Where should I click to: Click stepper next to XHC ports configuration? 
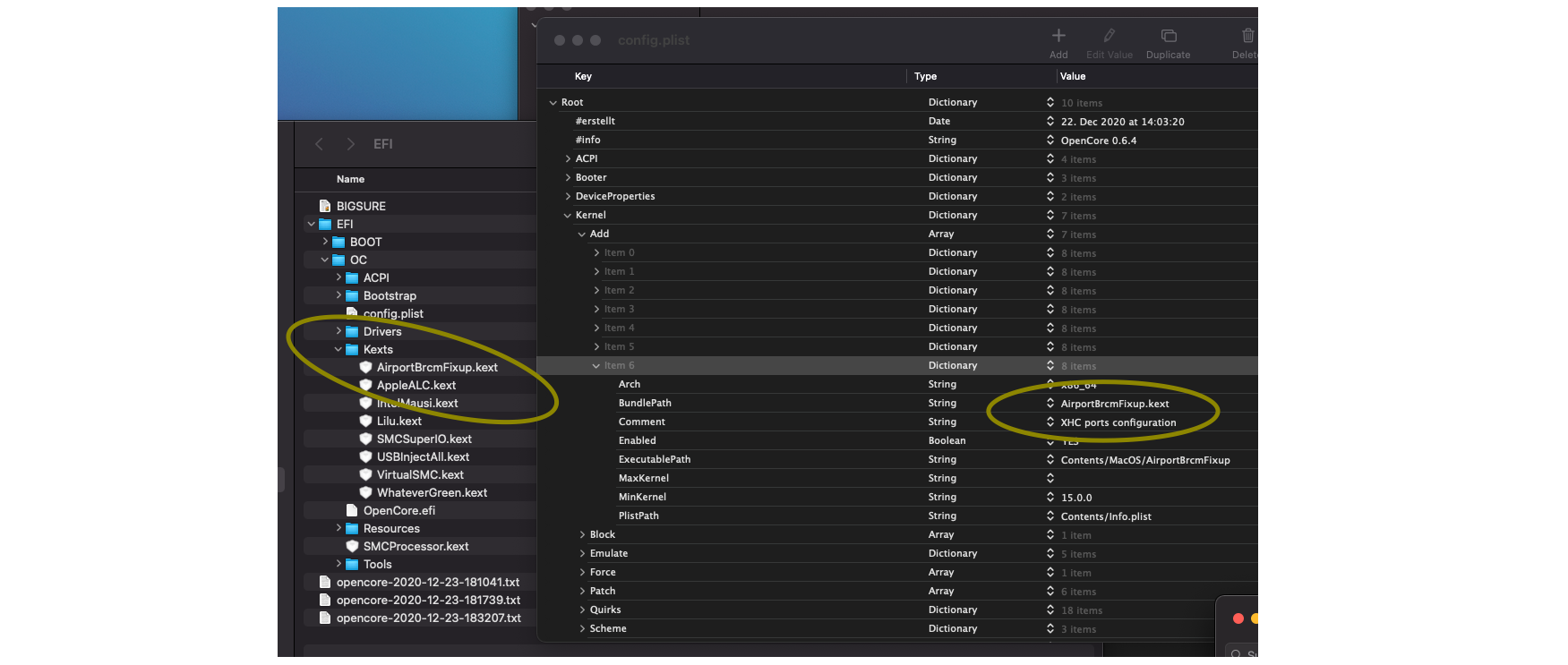(1050, 422)
